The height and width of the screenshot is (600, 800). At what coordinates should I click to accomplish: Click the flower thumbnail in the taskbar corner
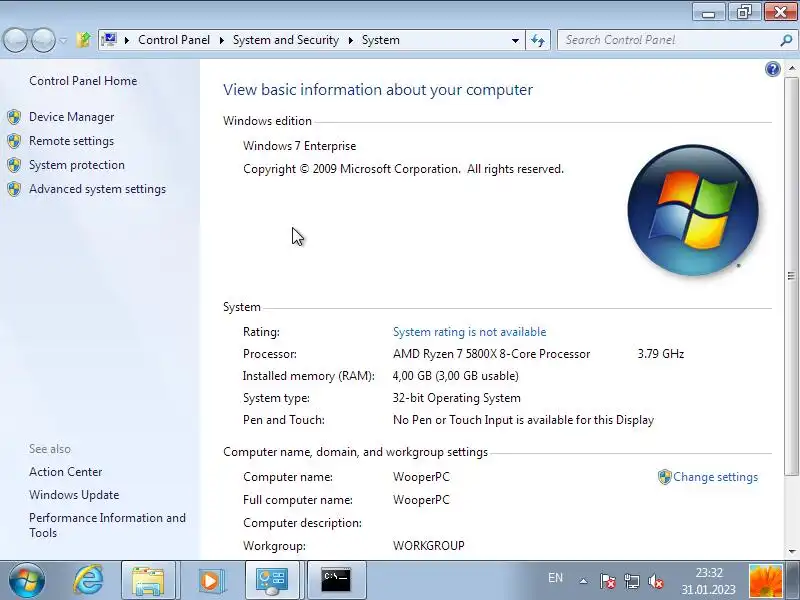click(765, 581)
